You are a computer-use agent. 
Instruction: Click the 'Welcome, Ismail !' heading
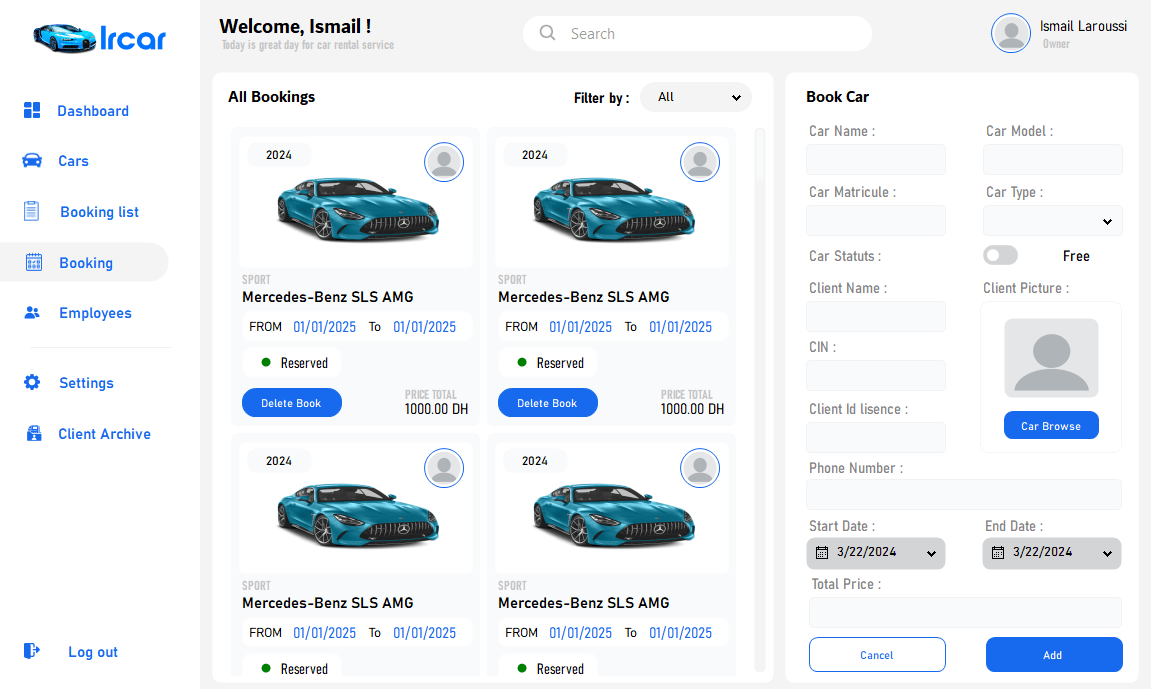pos(295,26)
